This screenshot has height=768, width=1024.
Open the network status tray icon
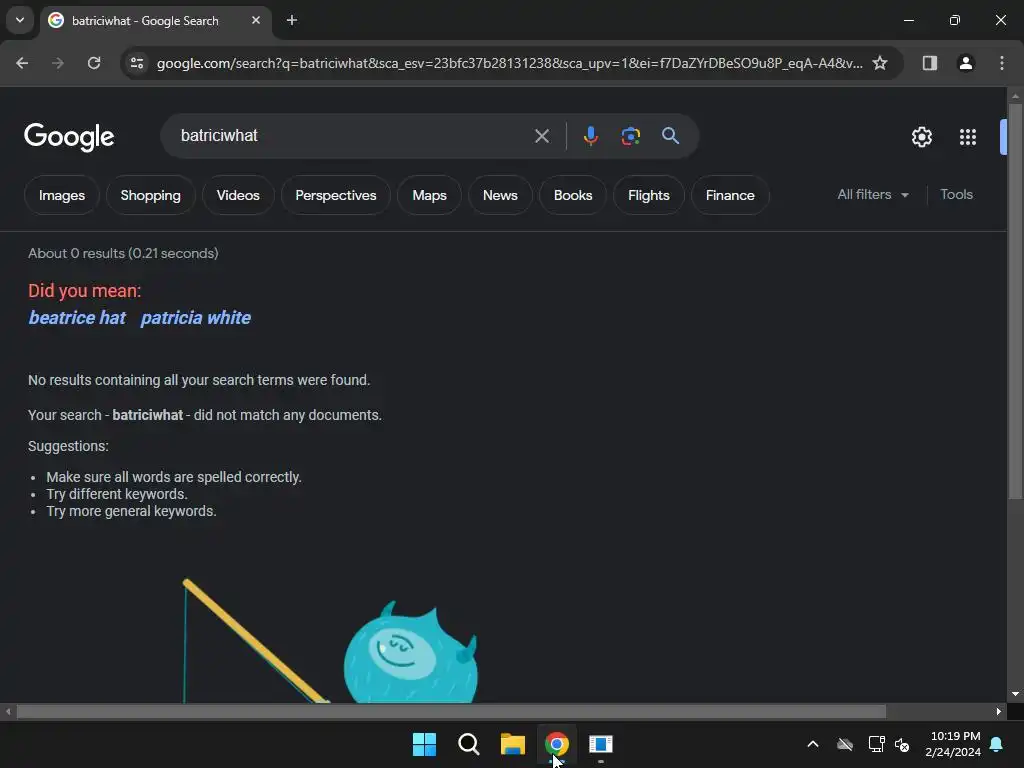(876, 744)
